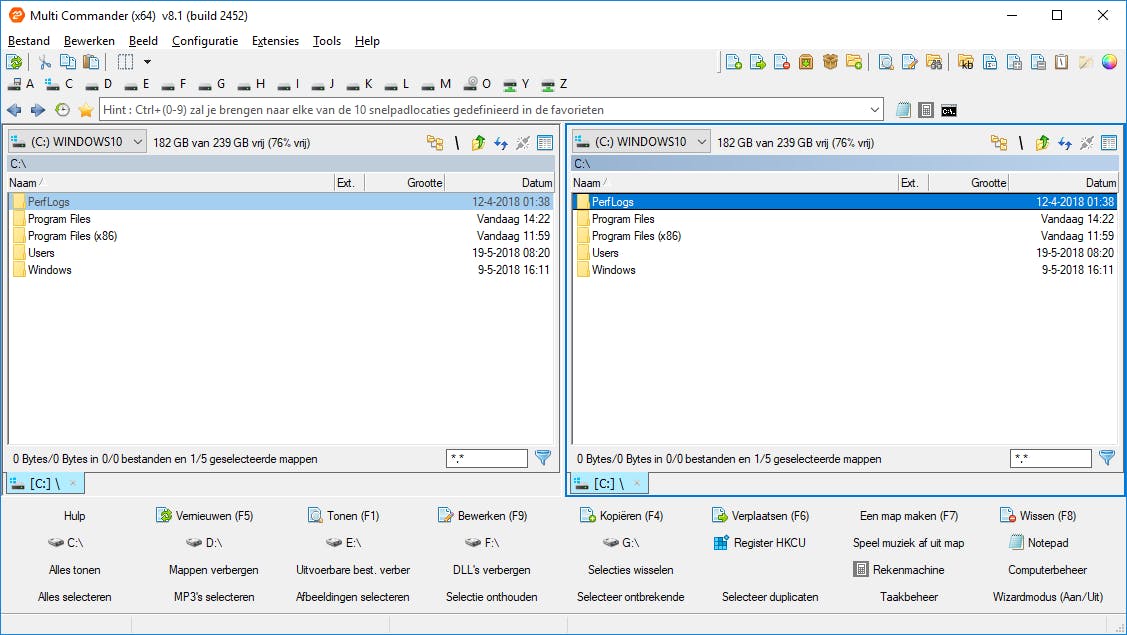1127x635 pixels.
Task: Switch to drive O optical disc
Action: 477,84
